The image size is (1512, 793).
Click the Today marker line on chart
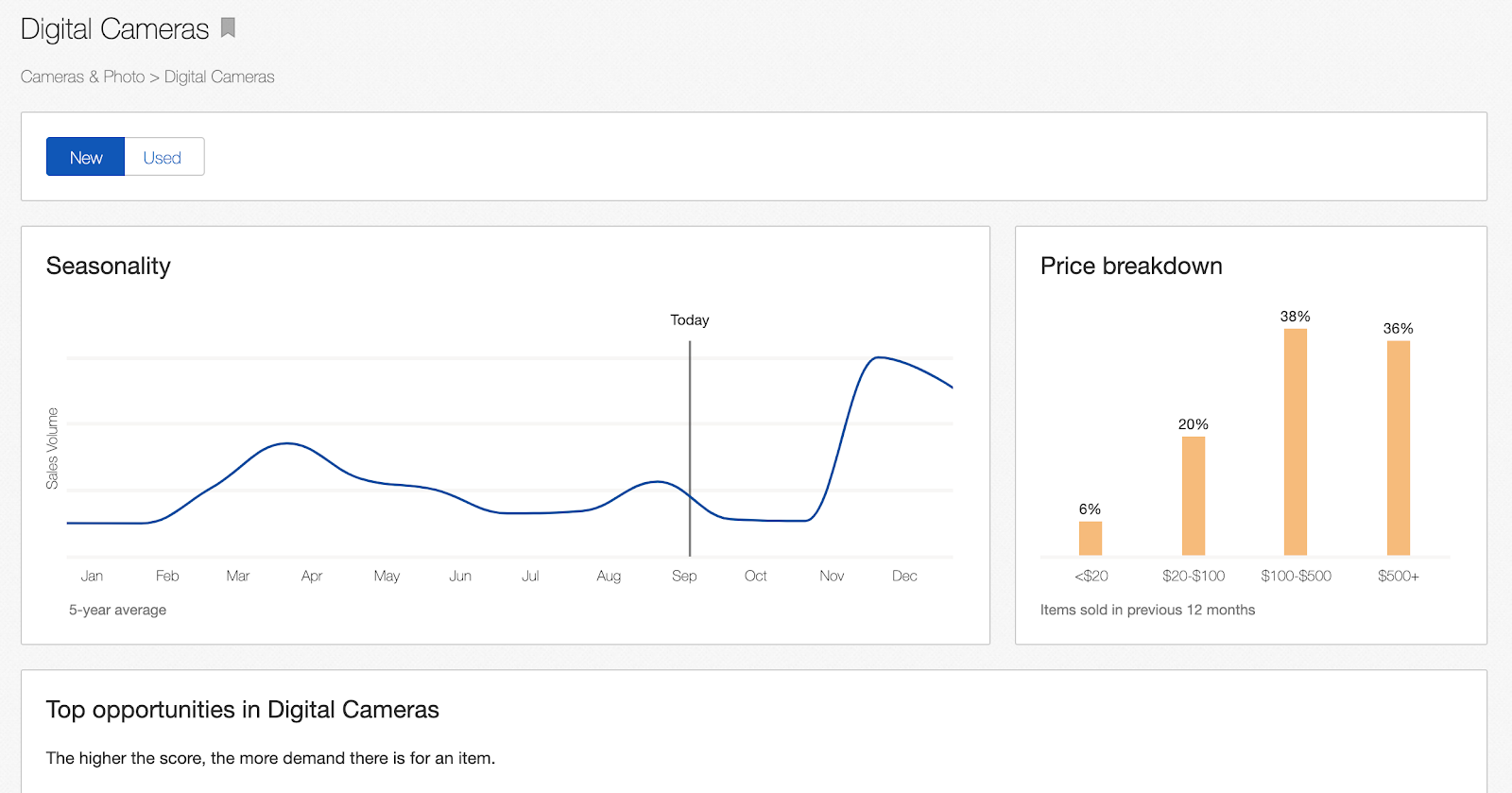pyautogui.click(x=690, y=448)
